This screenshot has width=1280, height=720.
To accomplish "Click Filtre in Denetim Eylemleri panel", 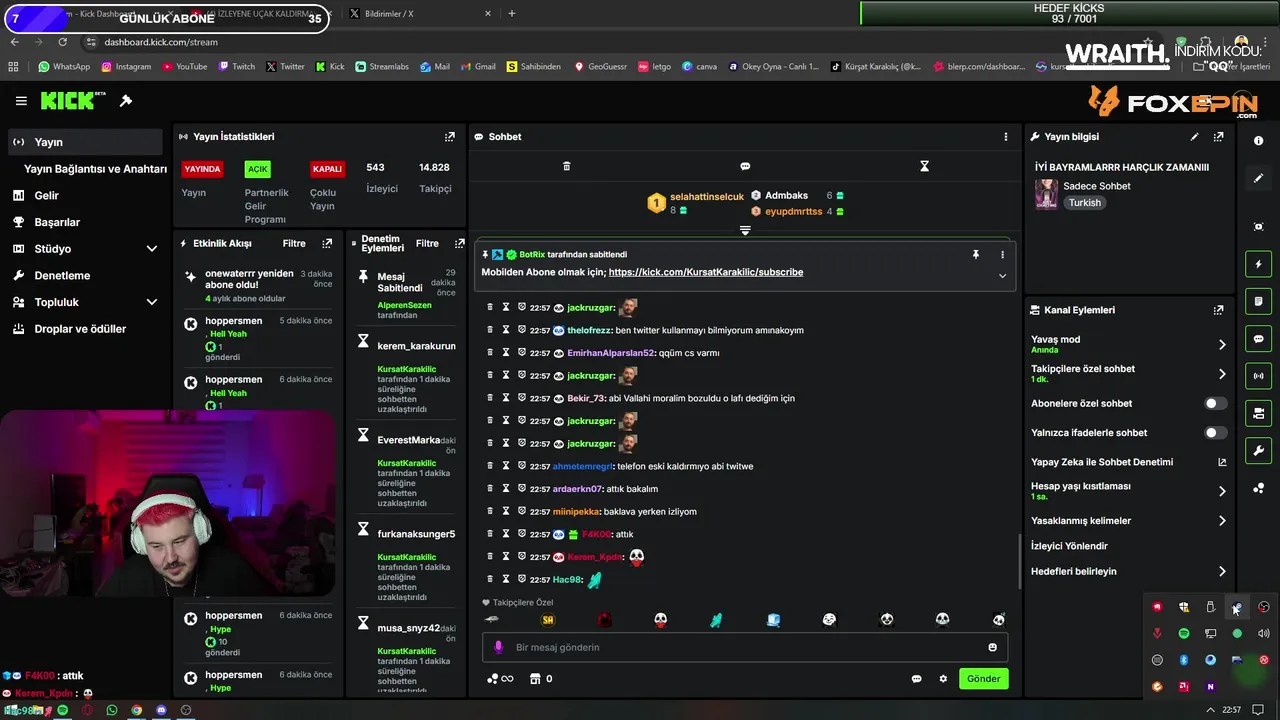I will click(427, 243).
